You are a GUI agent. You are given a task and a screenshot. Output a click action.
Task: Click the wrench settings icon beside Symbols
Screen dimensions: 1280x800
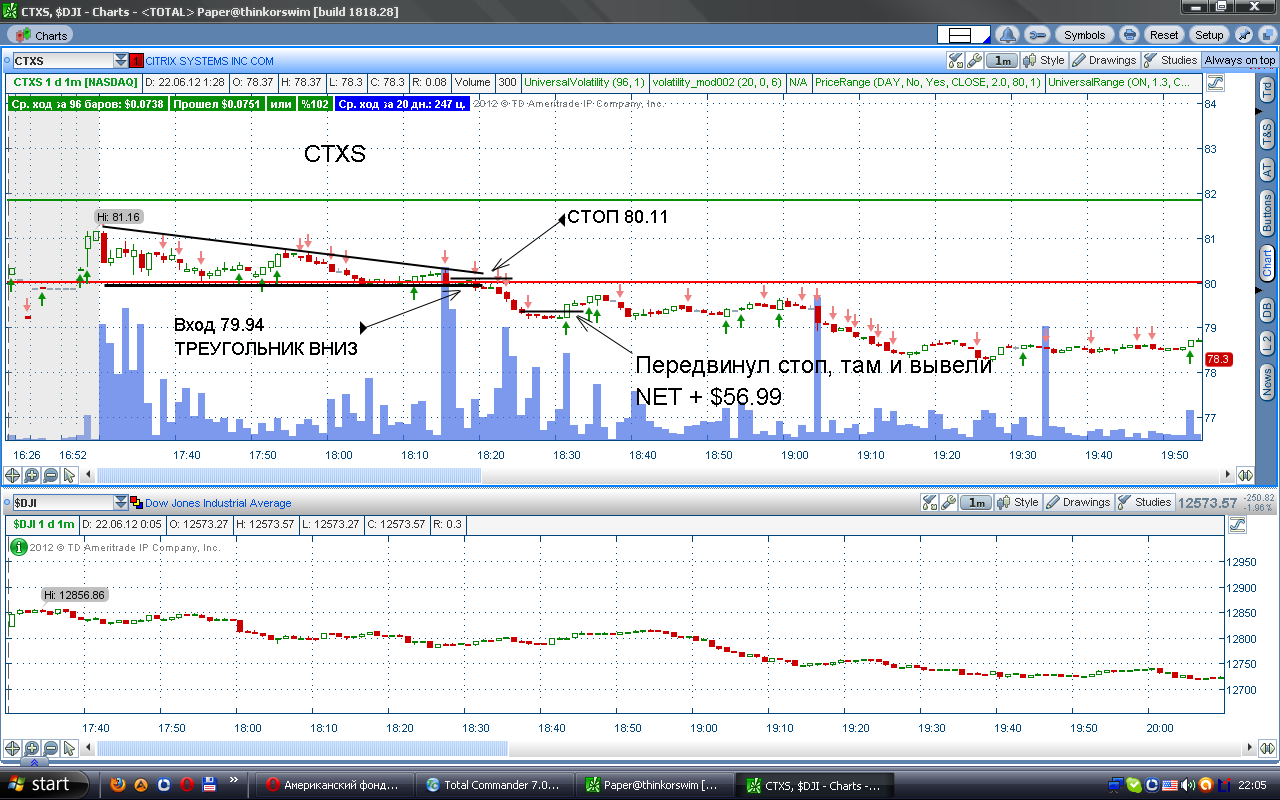1036,35
